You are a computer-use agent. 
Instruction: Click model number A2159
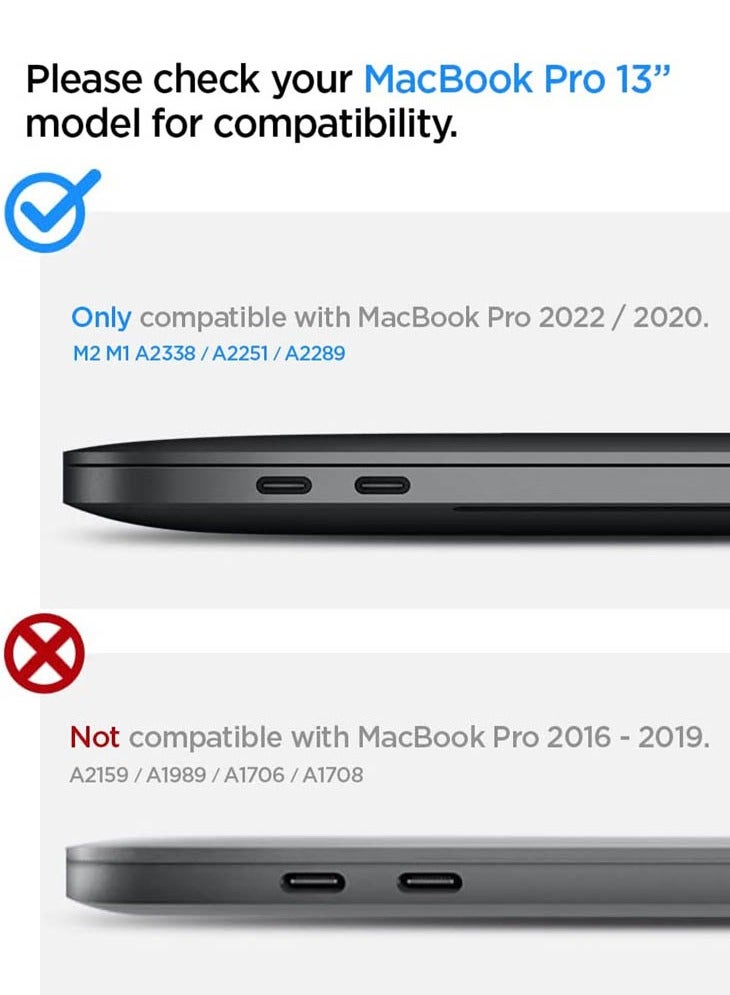[x=99, y=775]
